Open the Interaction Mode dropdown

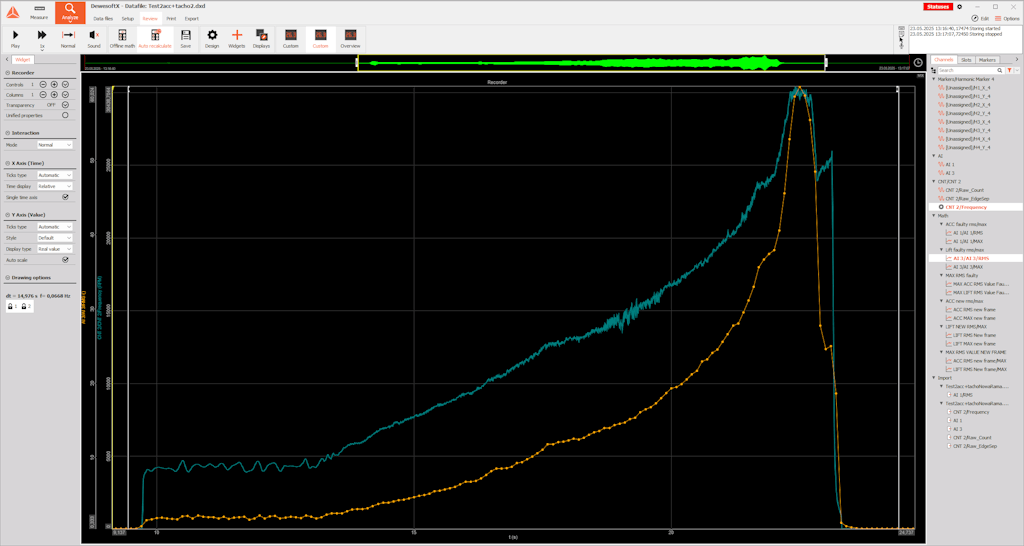point(55,145)
